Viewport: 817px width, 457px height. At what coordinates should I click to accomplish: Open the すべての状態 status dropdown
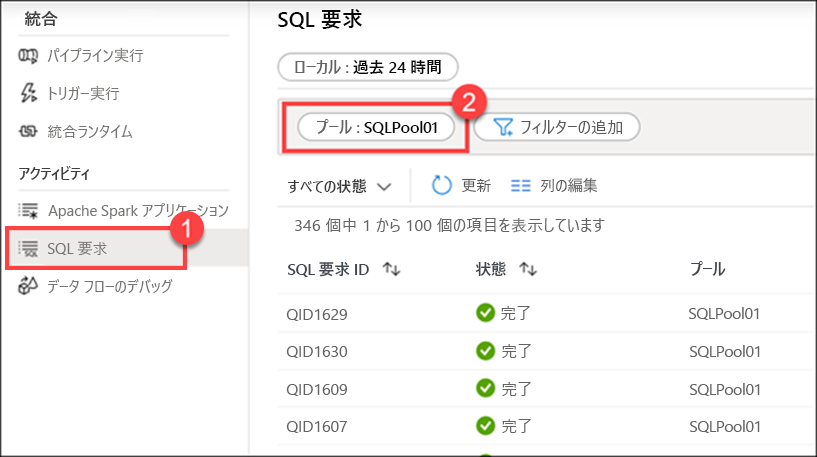(x=339, y=186)
